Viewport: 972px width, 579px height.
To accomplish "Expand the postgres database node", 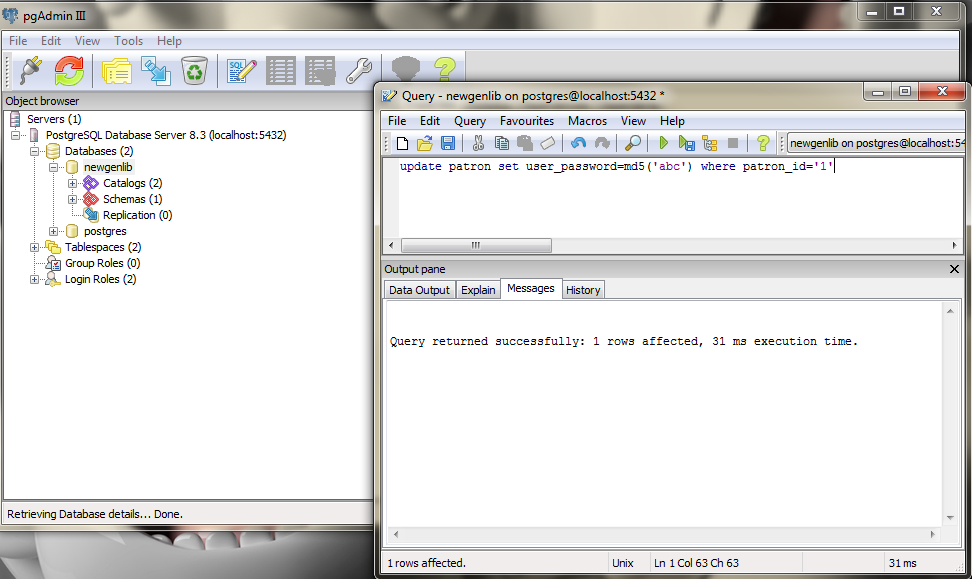I will [54, 231].
